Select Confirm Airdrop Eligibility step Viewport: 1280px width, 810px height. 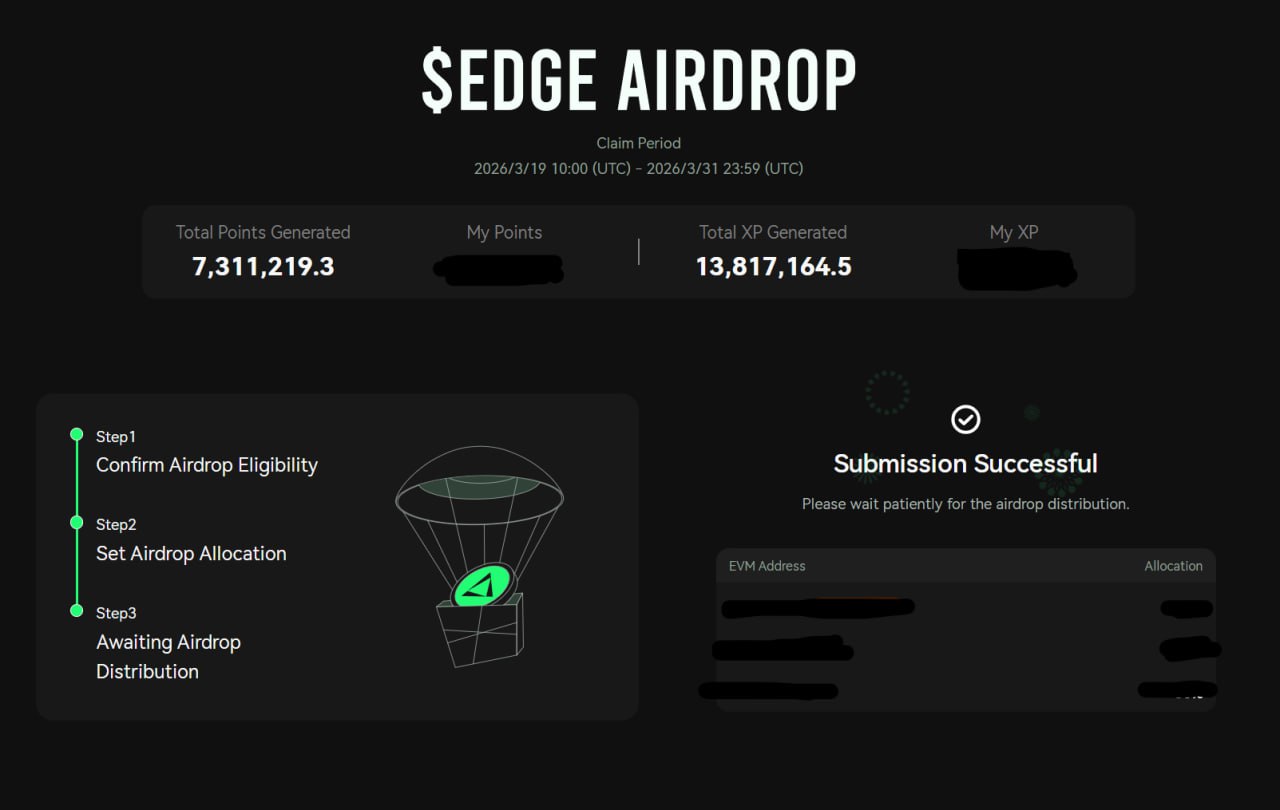pyautogui.click(x=206, y=465)
